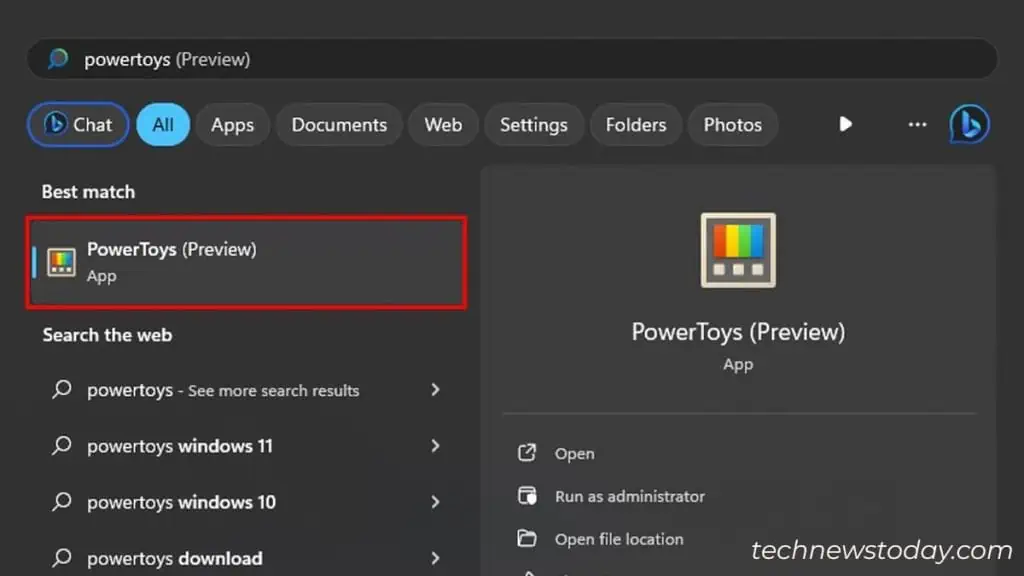Click the Bing Chat icon in filter bar

click(54, 124)
